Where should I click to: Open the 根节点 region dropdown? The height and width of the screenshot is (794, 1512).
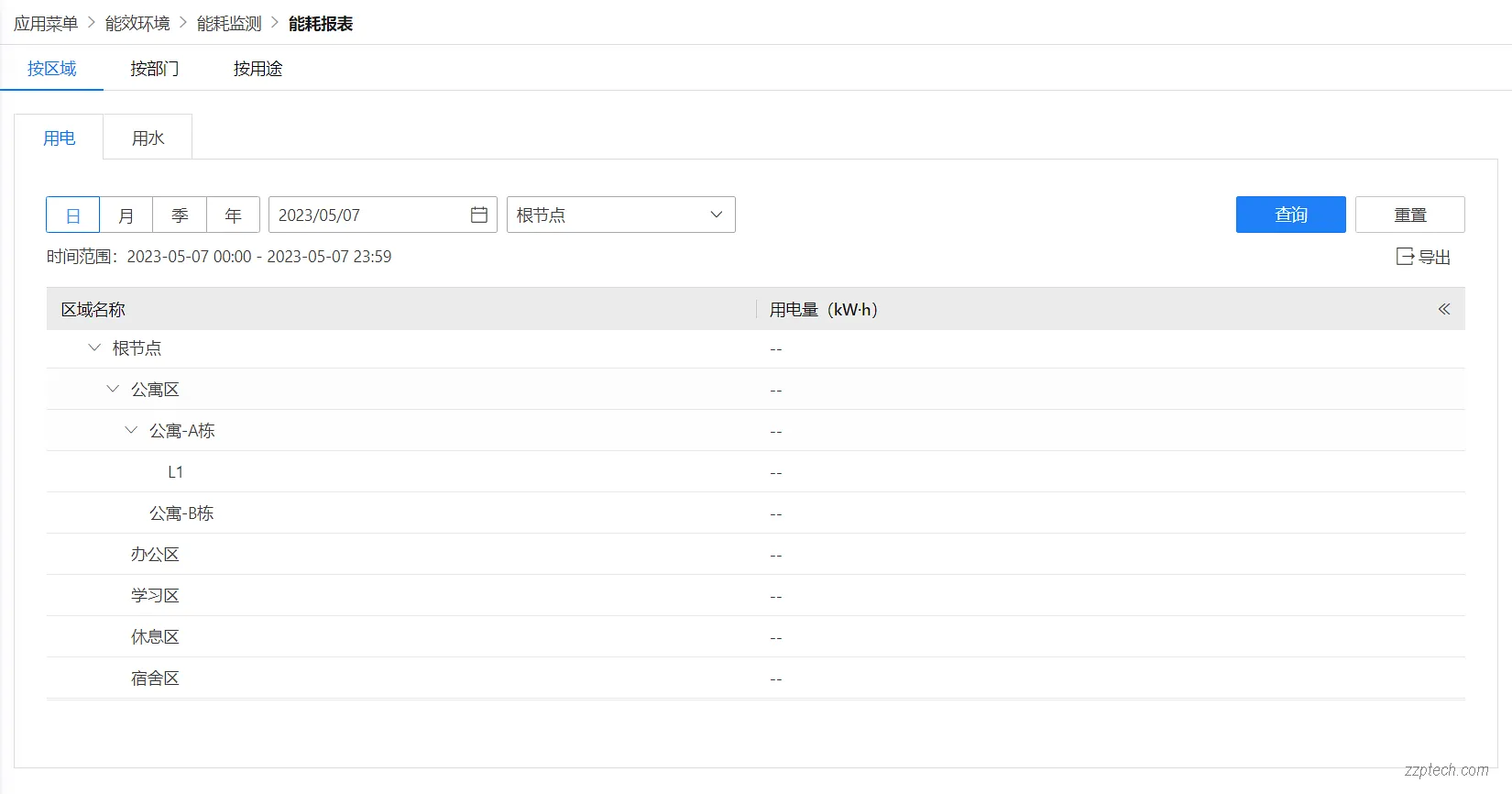(620, 215)
